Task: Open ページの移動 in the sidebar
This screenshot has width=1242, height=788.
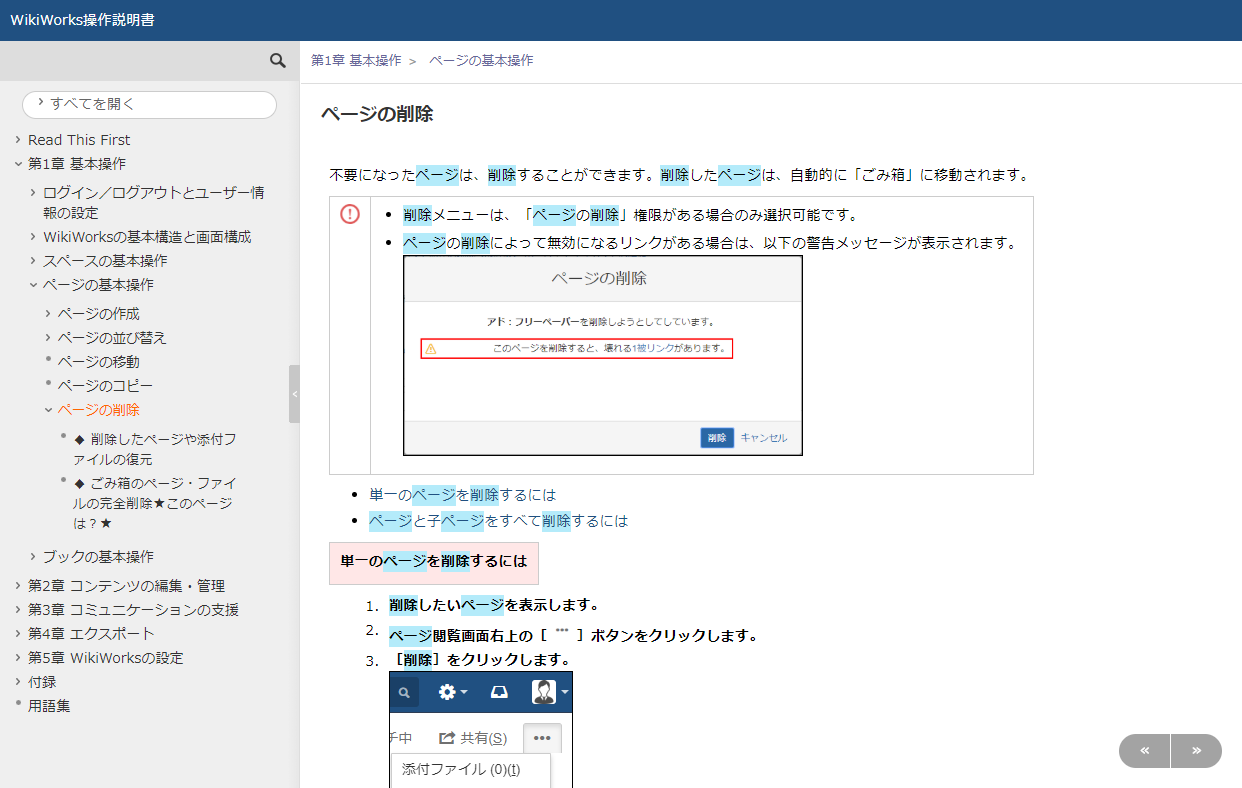Action: 98,362
